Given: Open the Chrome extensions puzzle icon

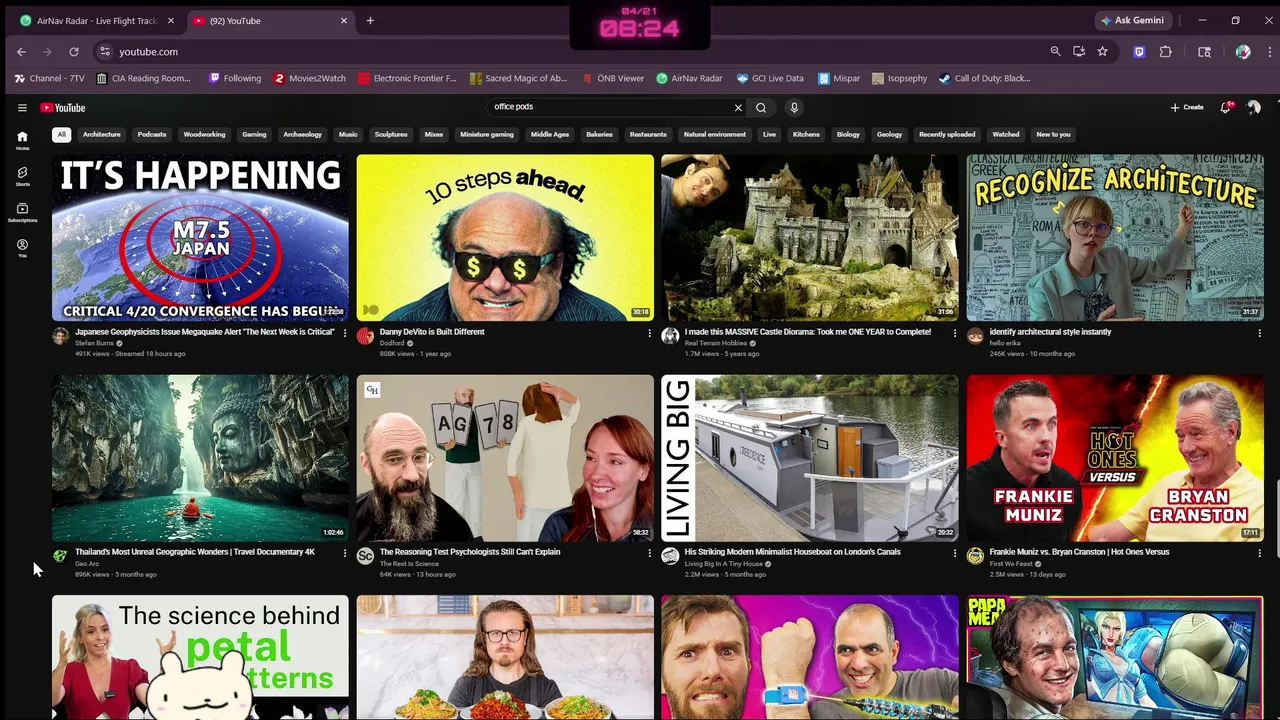Looking at the screenshot, I should tap(1166, 52).
